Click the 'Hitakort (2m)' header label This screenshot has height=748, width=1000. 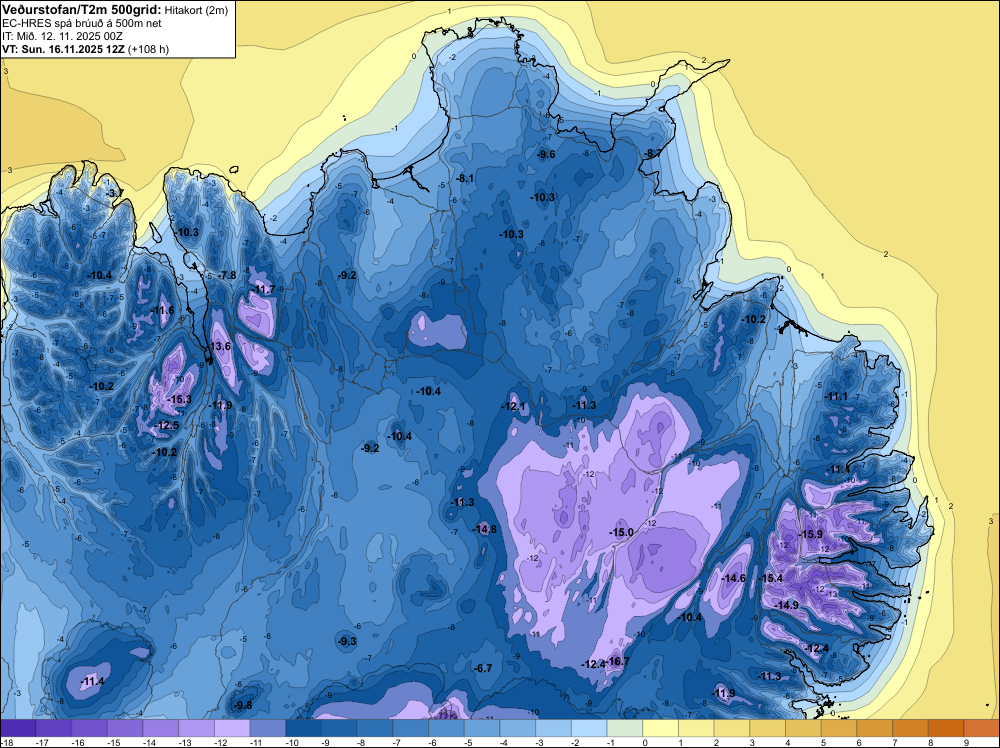tap(196, 10)
